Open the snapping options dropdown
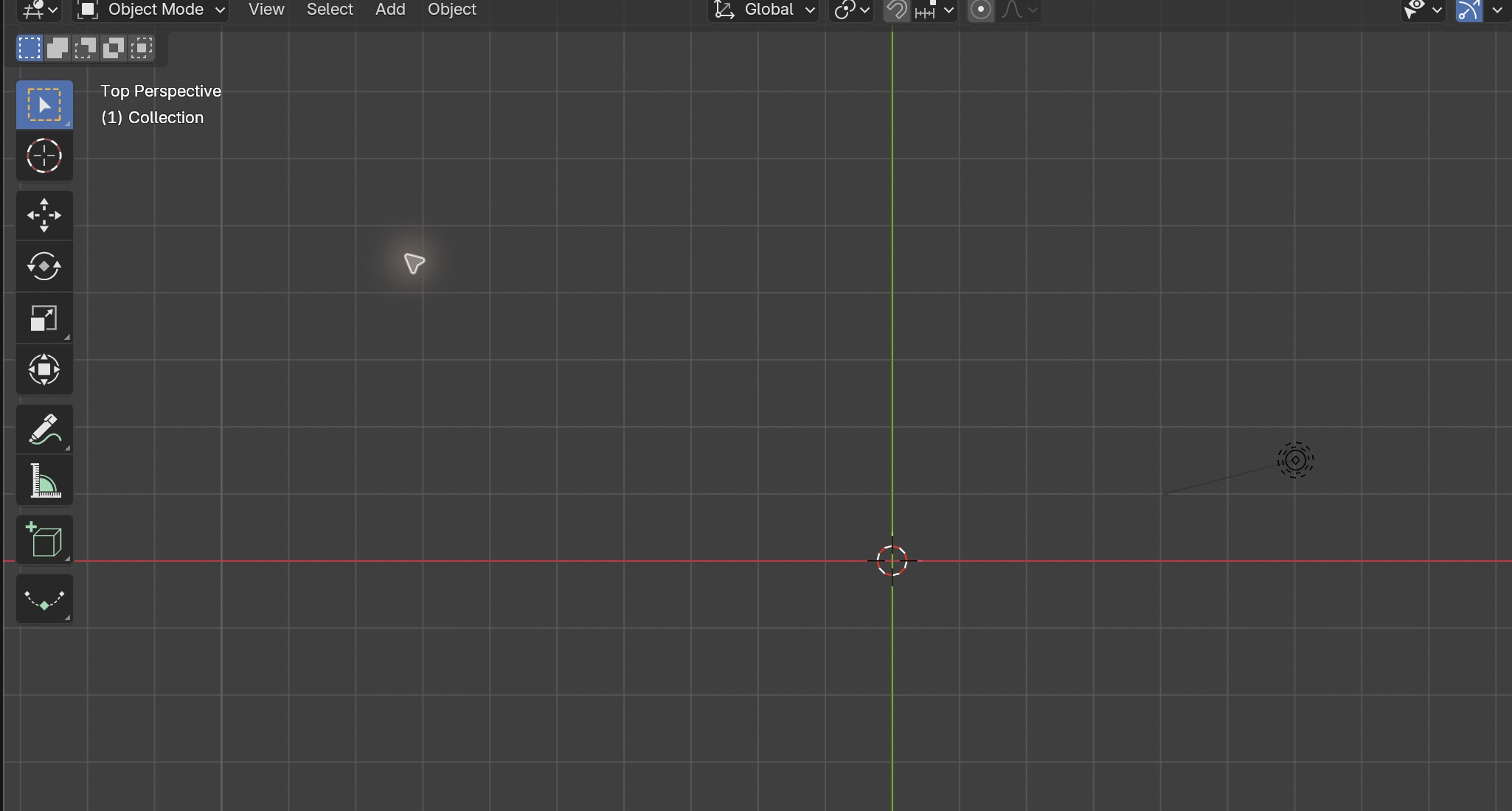Image resolution: width=1512 pixels, height=811 pixels. click(934, 10)
